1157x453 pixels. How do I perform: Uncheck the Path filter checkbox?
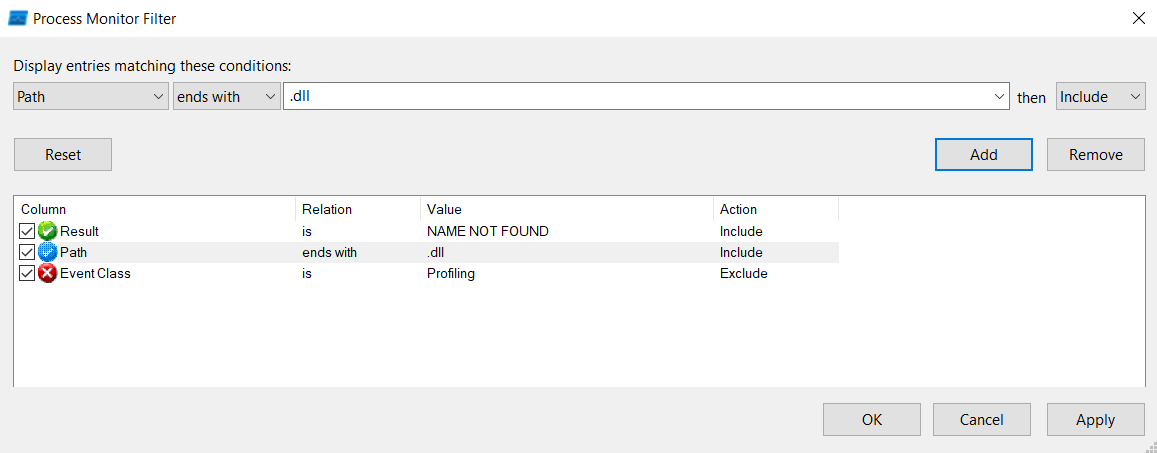tap(27, 252)
